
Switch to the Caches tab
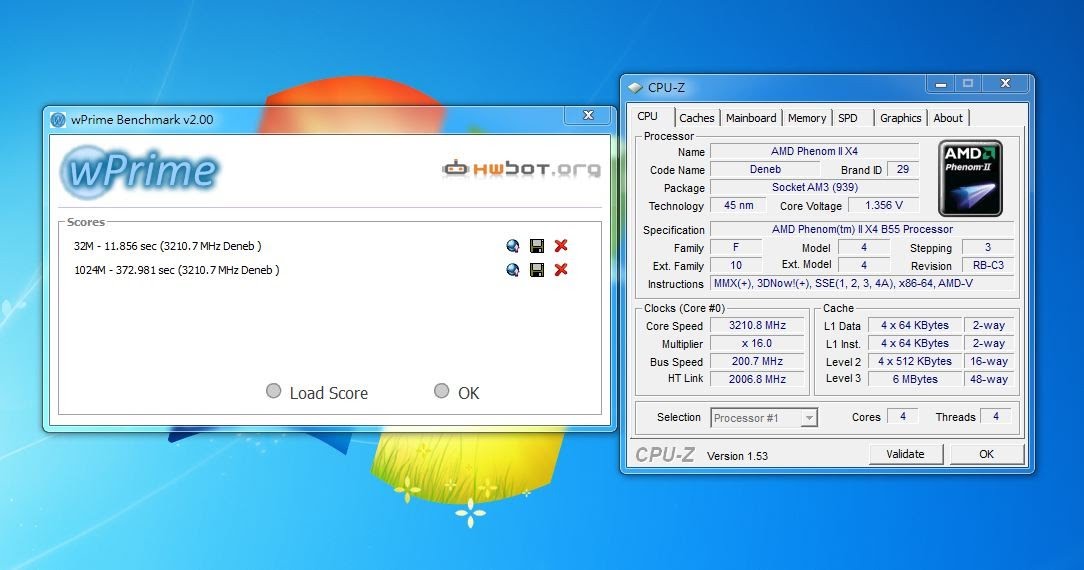point(697,118)
